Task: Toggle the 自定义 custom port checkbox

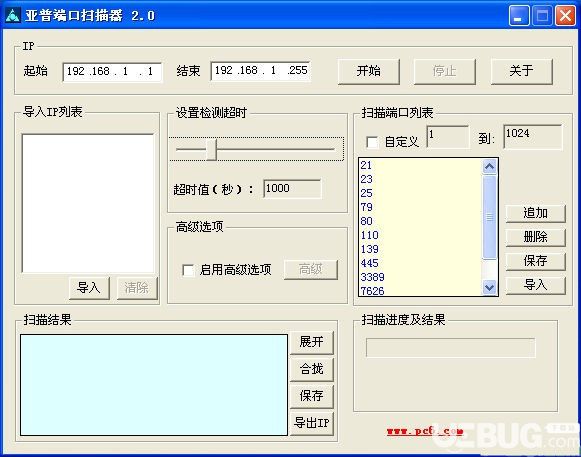Action: click(372, 142)
